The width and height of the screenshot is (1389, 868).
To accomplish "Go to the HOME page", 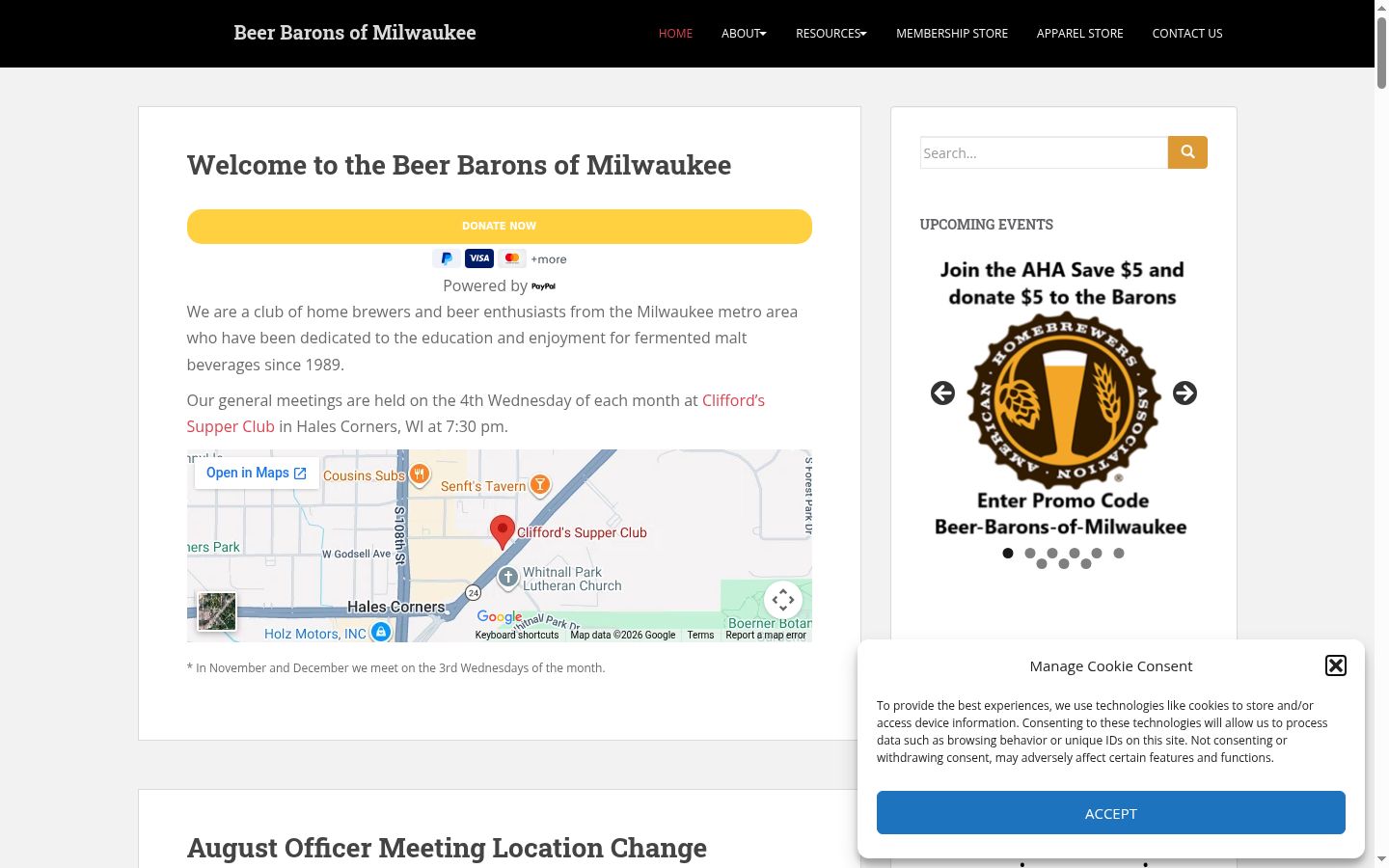I will (x=675, y=34).
